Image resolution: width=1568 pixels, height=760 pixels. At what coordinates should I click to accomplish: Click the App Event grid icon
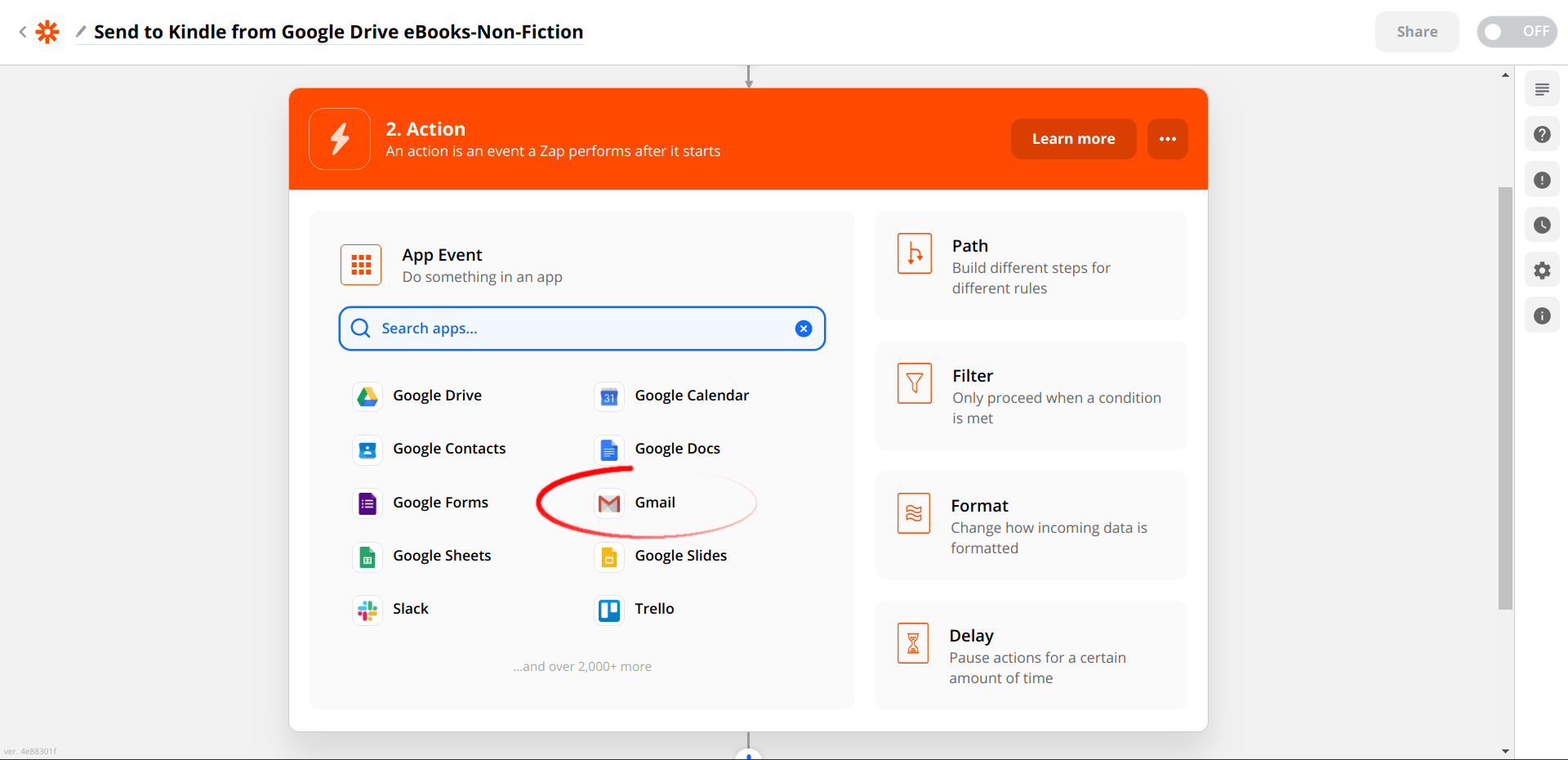[360, 265]
